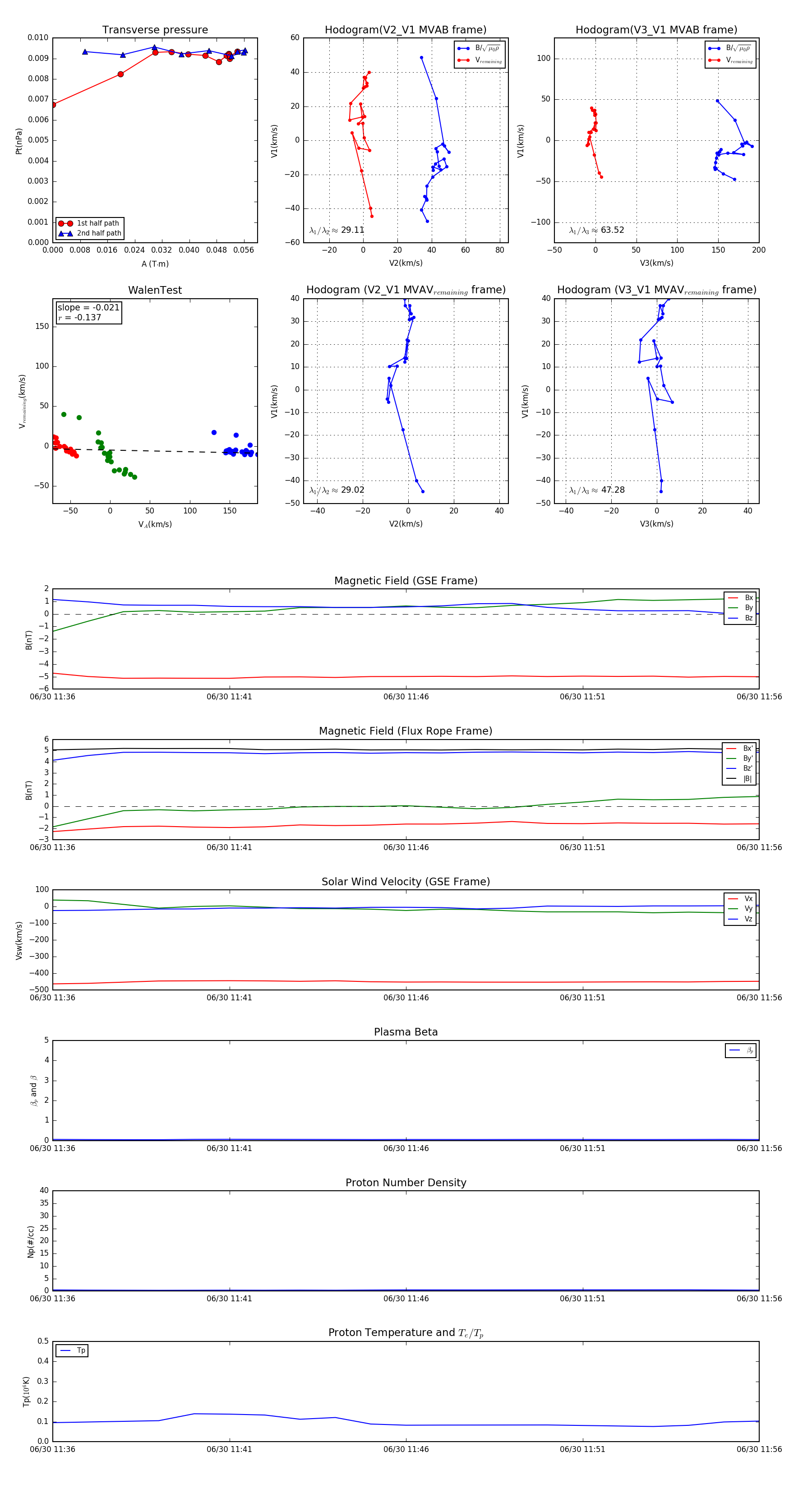The height and width of the screenshot is (1489, 812).
Task: Click the λ1/λ2 ≈ 29.02 annotation
Action: point(337,490)
